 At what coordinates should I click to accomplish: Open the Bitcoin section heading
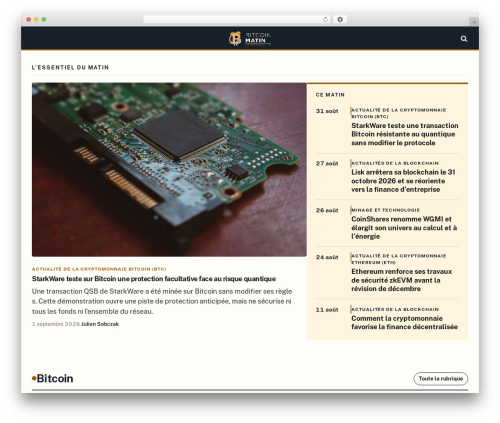pyautogui.click(x=55, y=379)
